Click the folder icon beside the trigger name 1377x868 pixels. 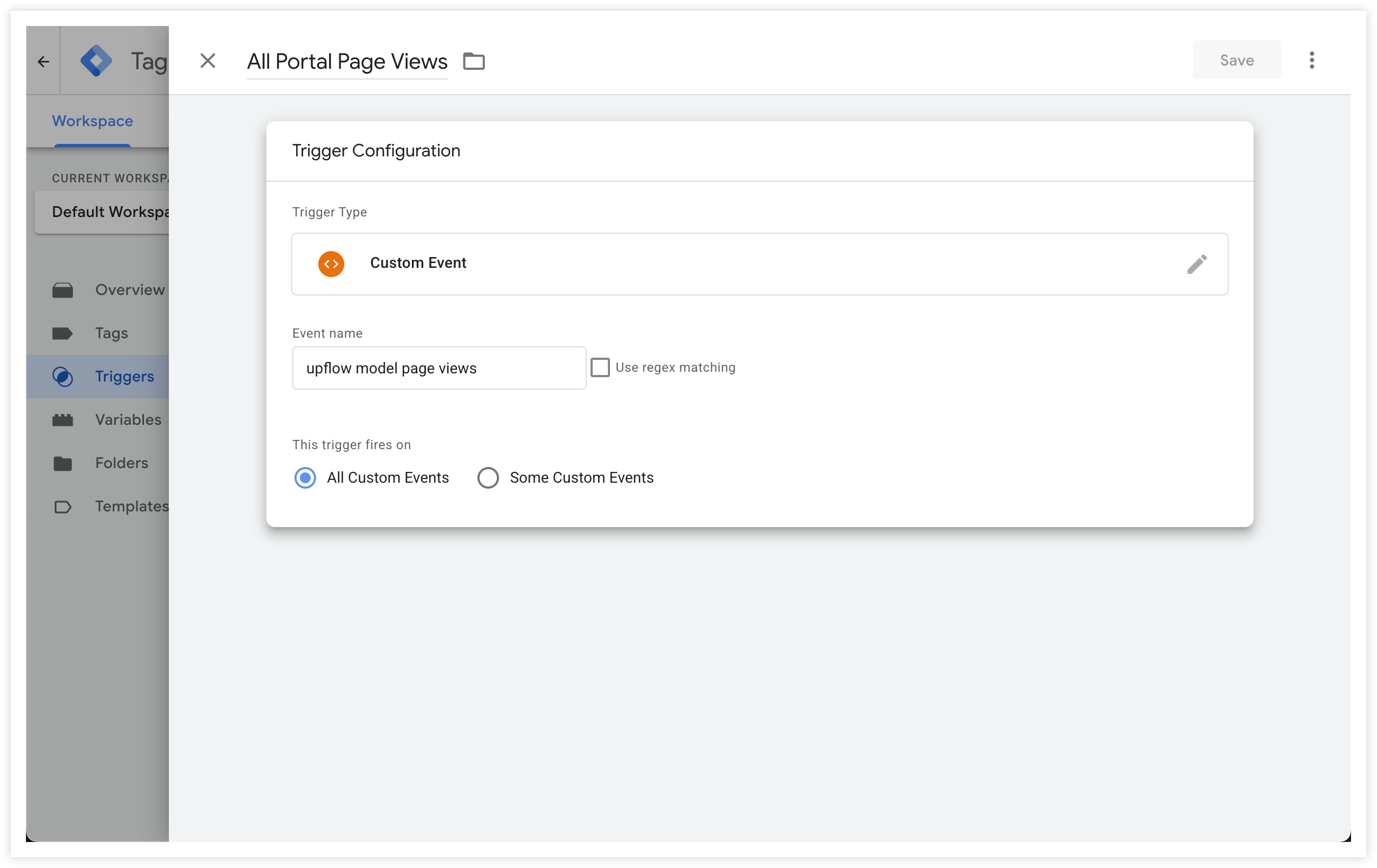pos(474,61)
